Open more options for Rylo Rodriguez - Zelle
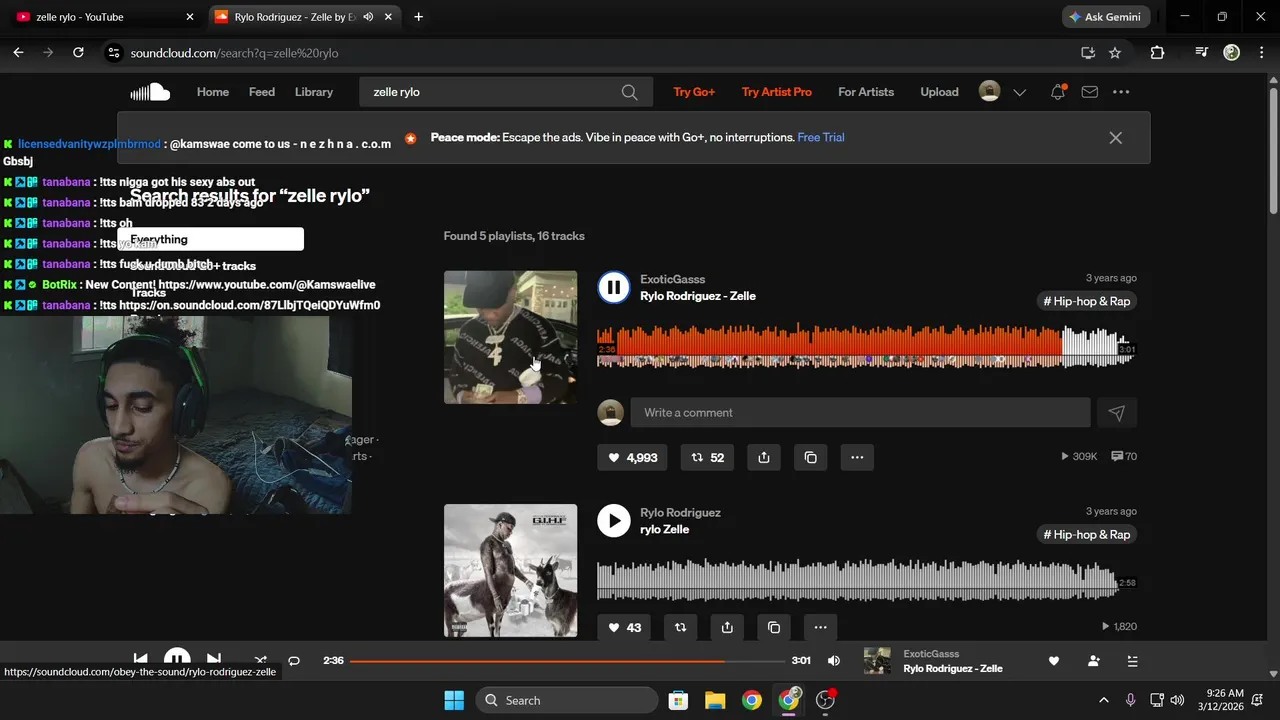 (x=857, y=457)
